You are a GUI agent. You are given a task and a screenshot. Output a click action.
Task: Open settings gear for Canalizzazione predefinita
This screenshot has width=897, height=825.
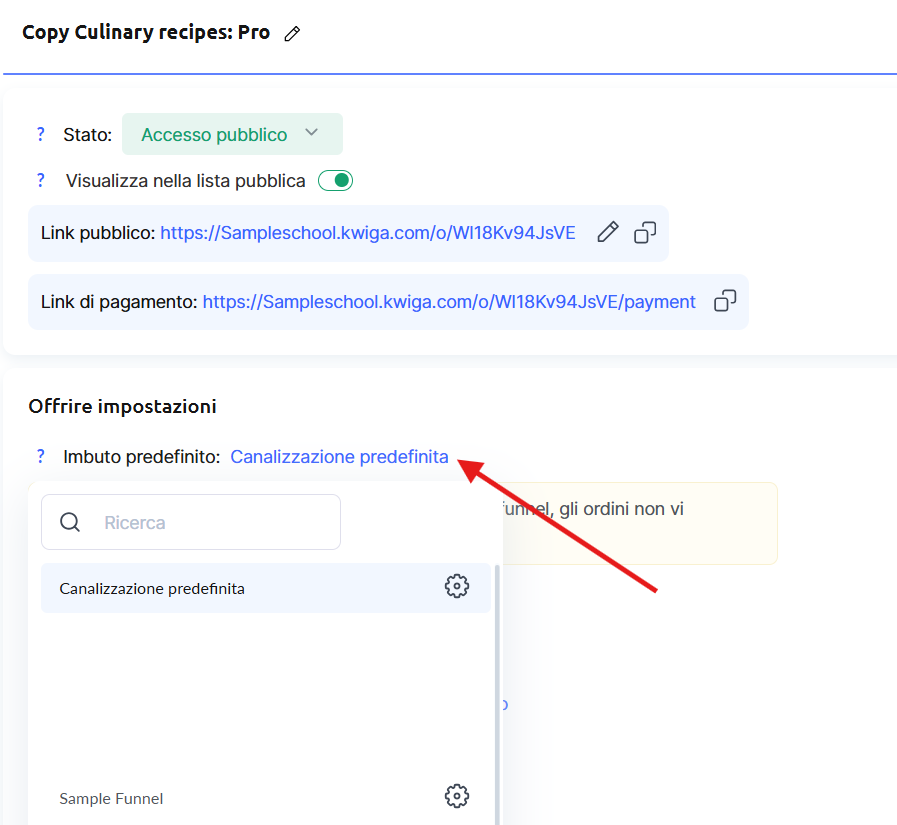point(457,587)
